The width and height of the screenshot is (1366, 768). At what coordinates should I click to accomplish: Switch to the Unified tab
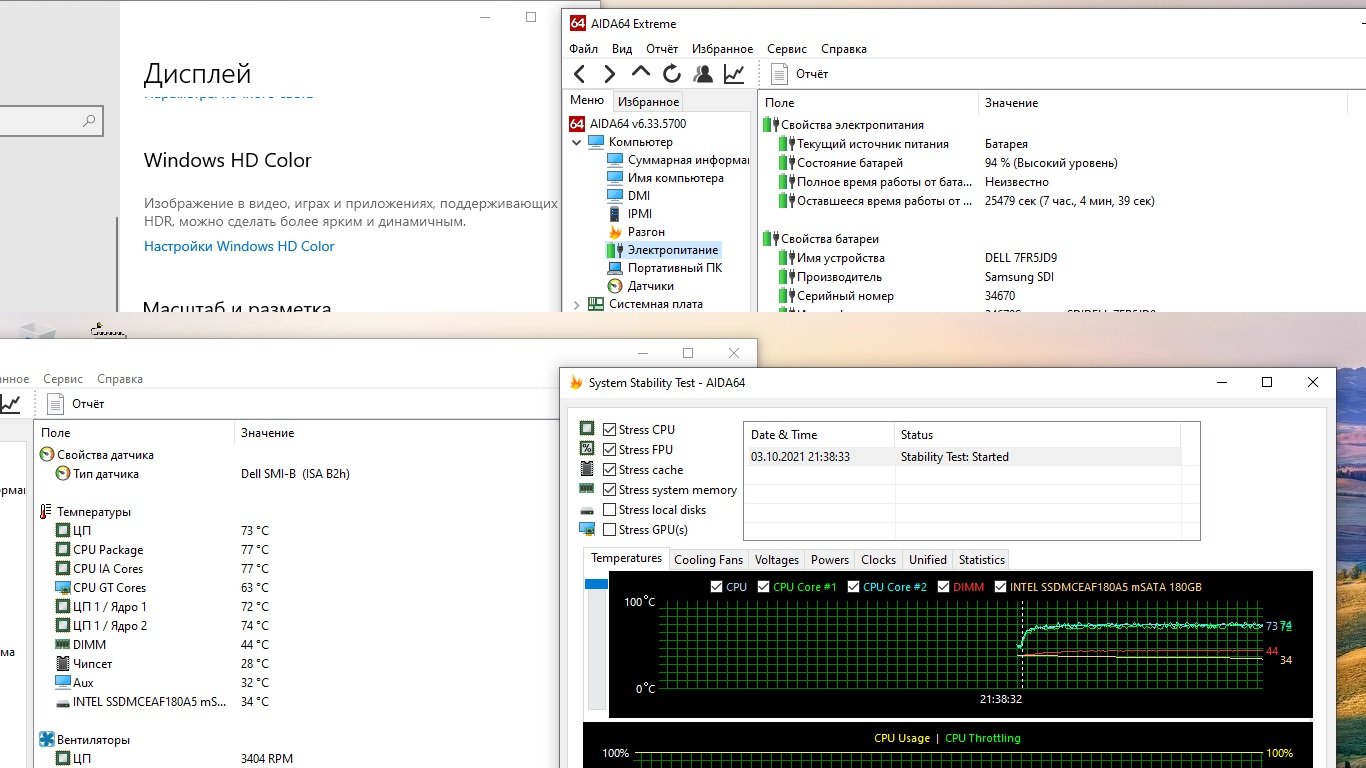coord(927,560)
